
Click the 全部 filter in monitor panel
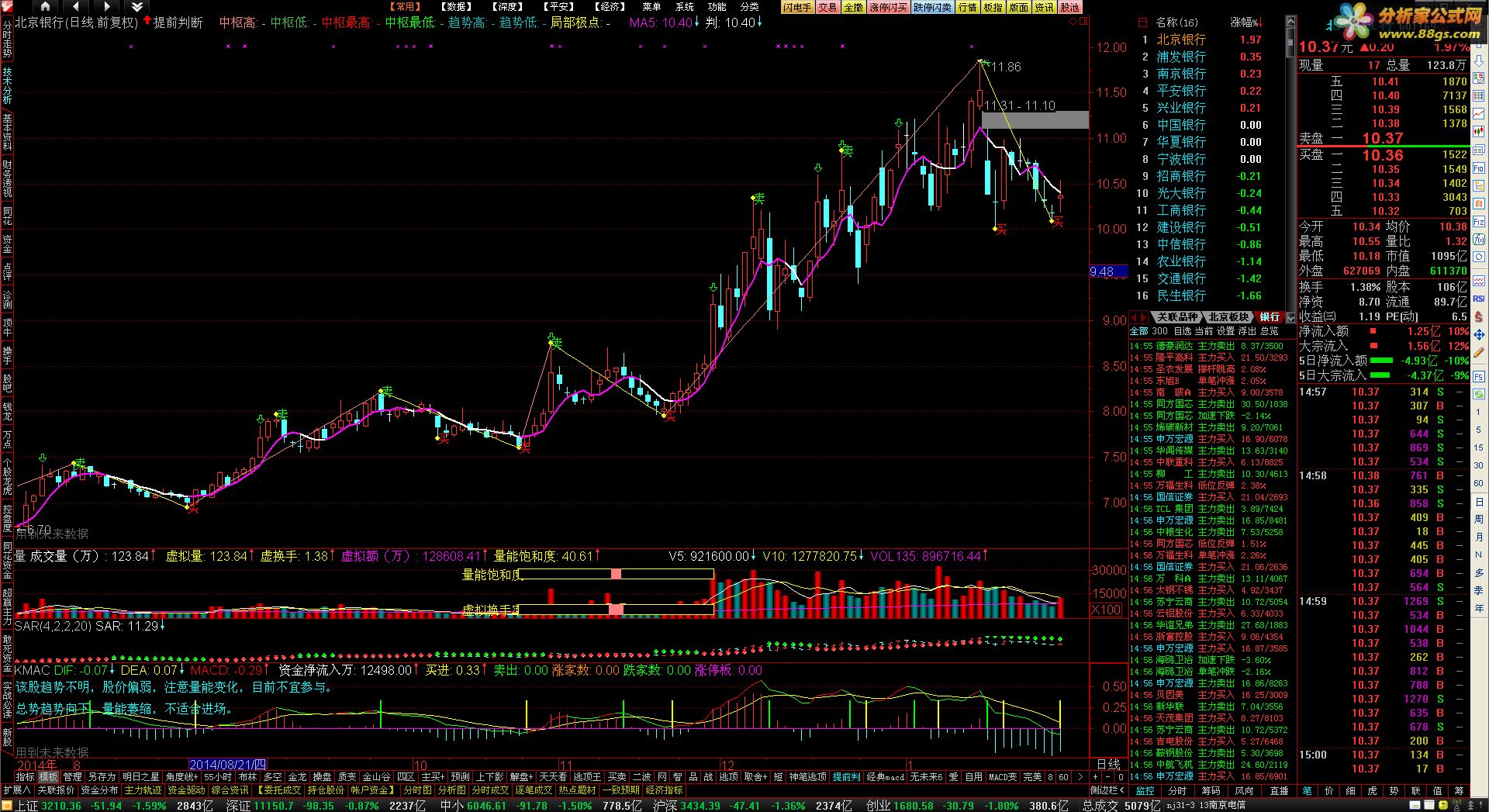(x=1138, y=331)
